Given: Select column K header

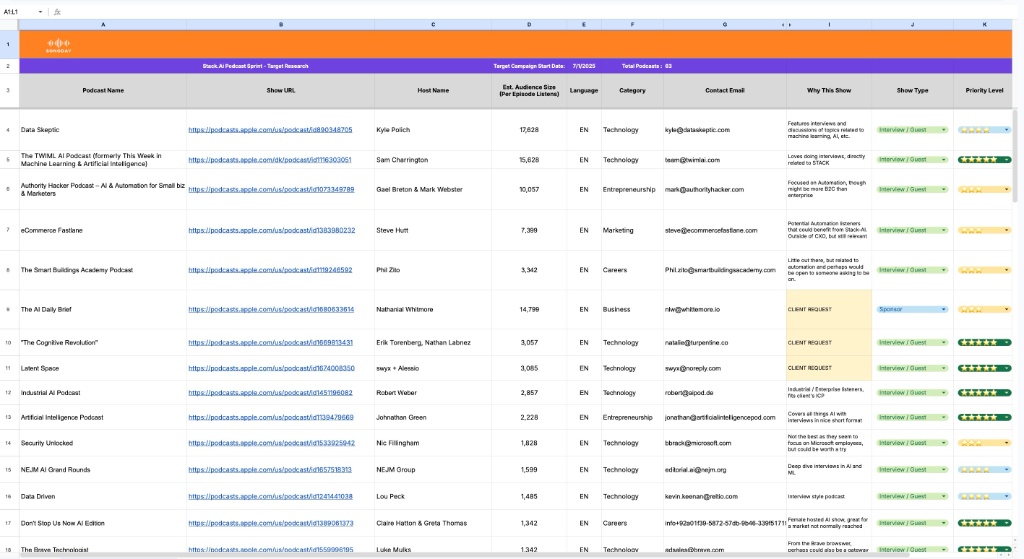Looking at the screenshot, I should [983, 23].
